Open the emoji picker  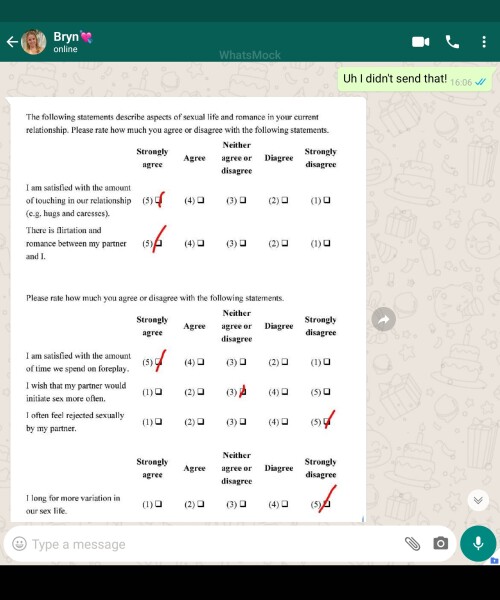click(x=19, y=543)
